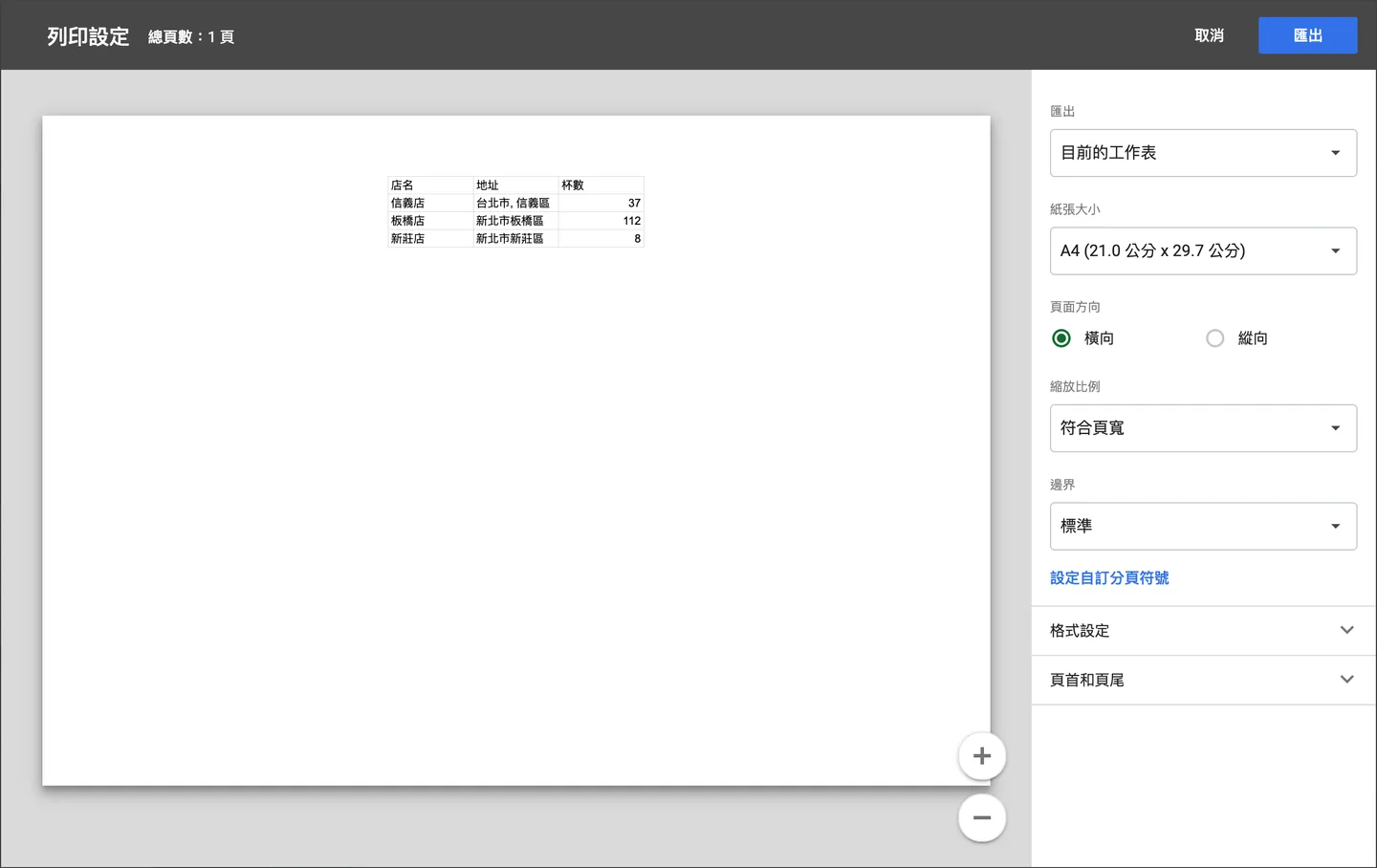Screen dimensions: 1377x868
Task: Click the 格式設定 chevron arrow
Action: [x=1347, y=630]
